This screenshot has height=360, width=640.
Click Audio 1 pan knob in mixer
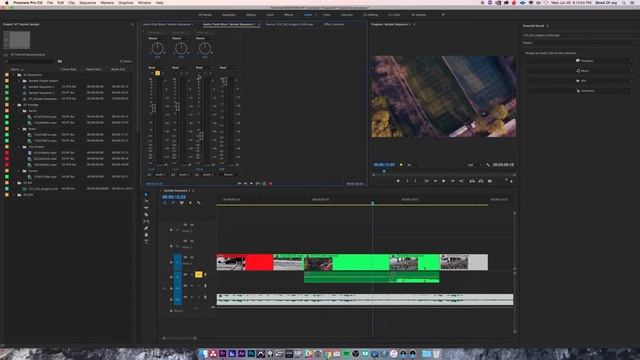(157, 49)
